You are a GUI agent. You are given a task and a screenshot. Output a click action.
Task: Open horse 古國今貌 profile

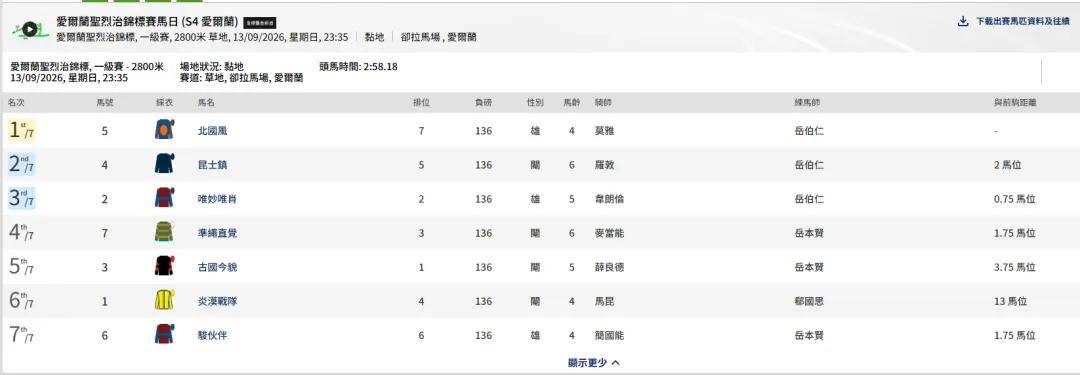click(x=217, y=267)
